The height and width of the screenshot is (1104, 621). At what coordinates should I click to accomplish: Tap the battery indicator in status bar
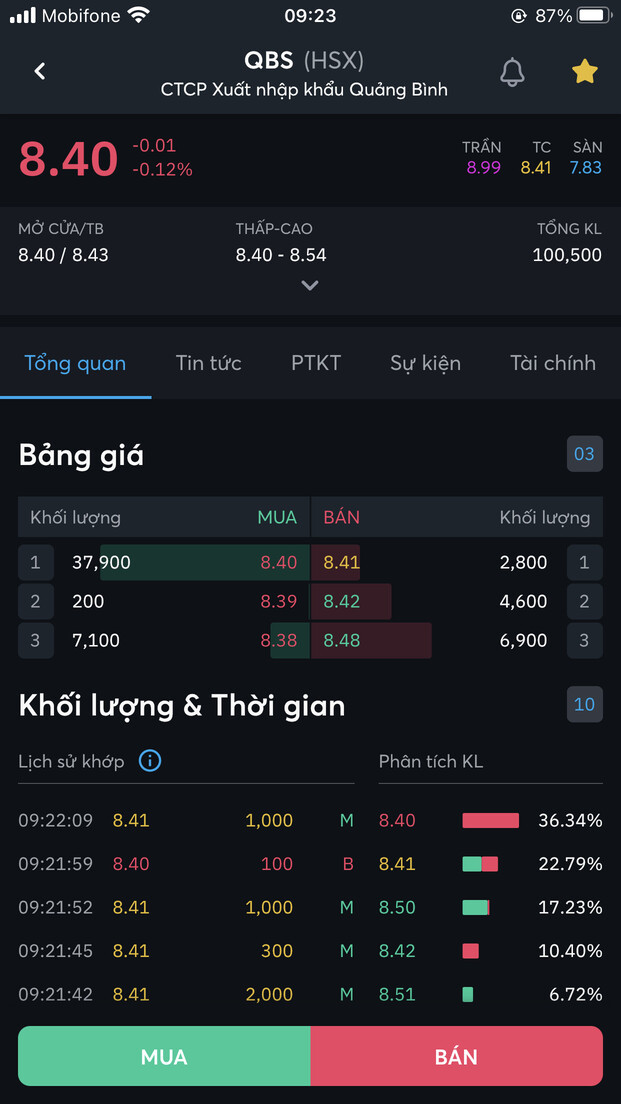tap(593, 16)
